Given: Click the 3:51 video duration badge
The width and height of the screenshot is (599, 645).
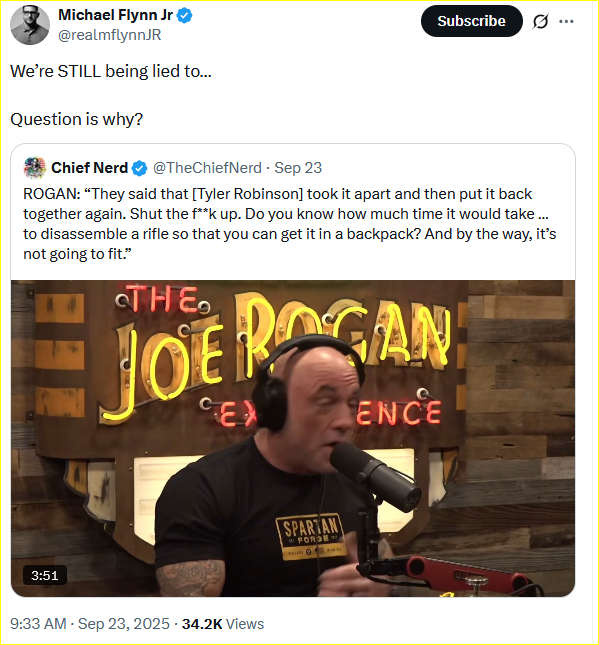Looking at the screenshot, I should 44,575.
